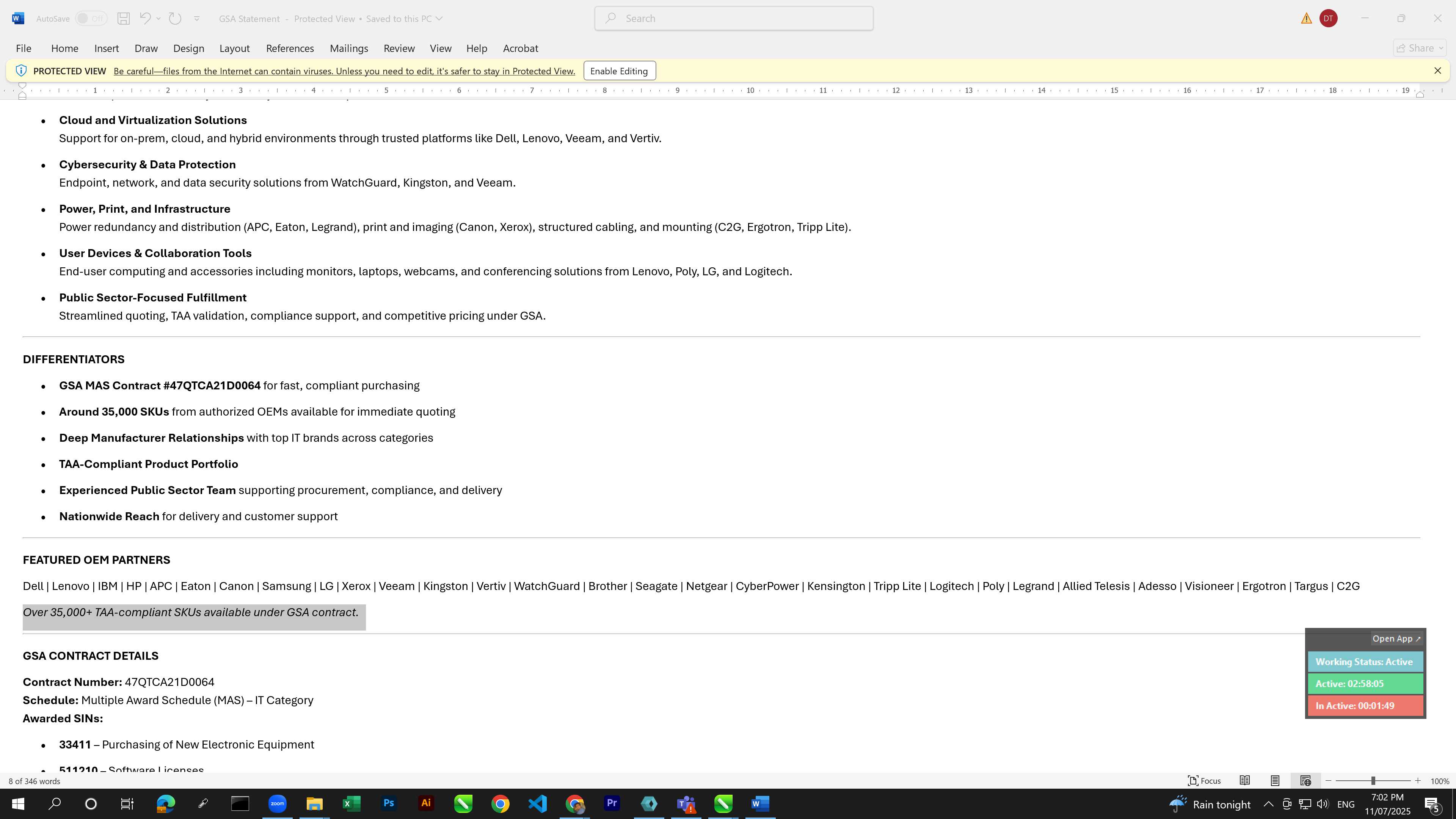Click the Enable Editing button
This screenshot has height=819, width=1456.
[x=620, y=71]
